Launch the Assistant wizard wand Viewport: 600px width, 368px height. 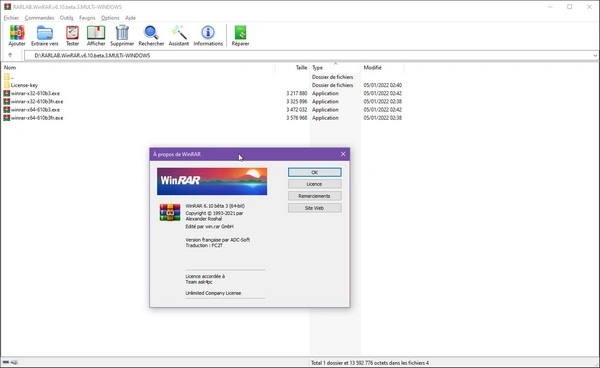tap(179, 36)
